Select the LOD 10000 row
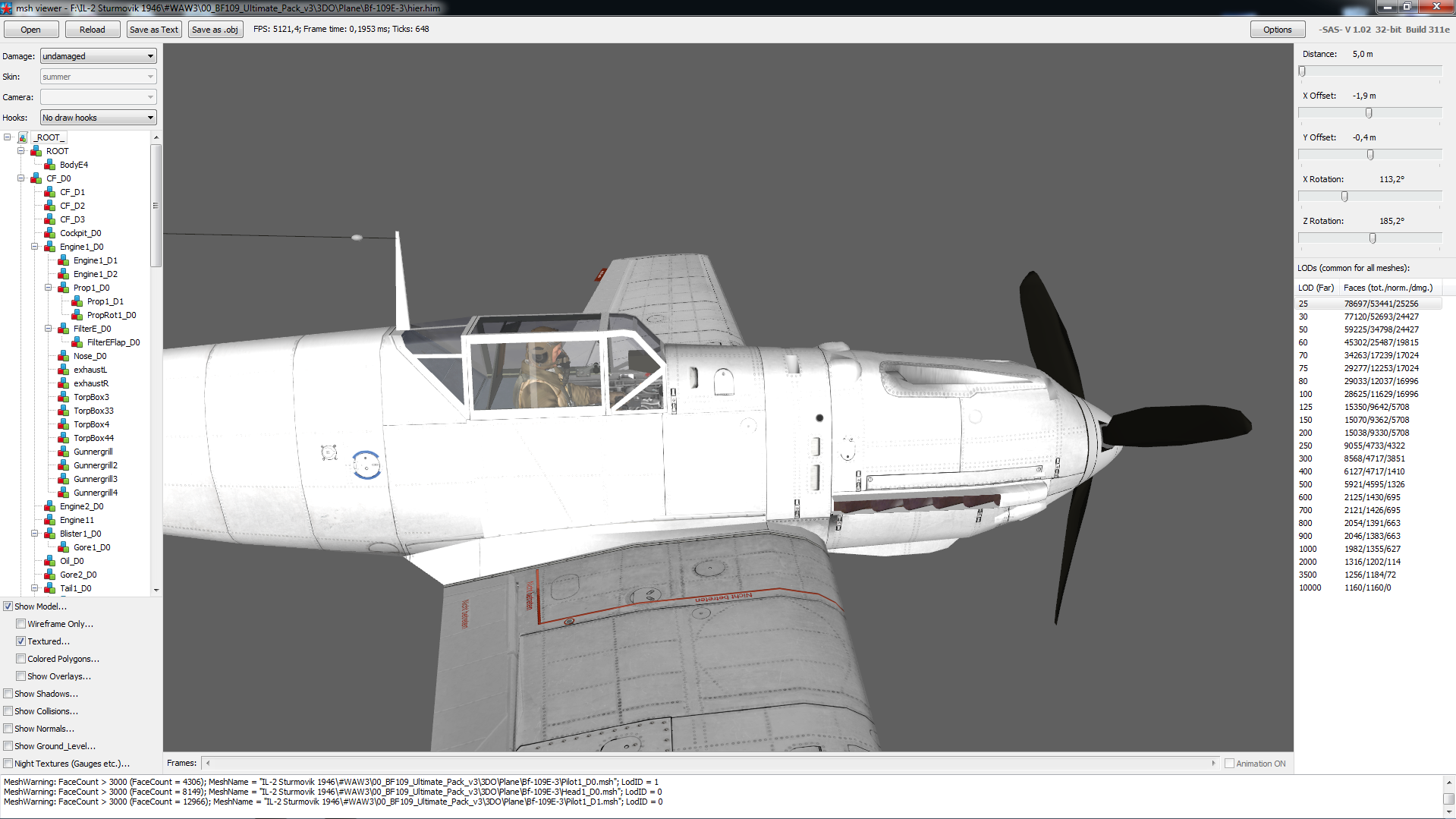 tap(1370, 587)
